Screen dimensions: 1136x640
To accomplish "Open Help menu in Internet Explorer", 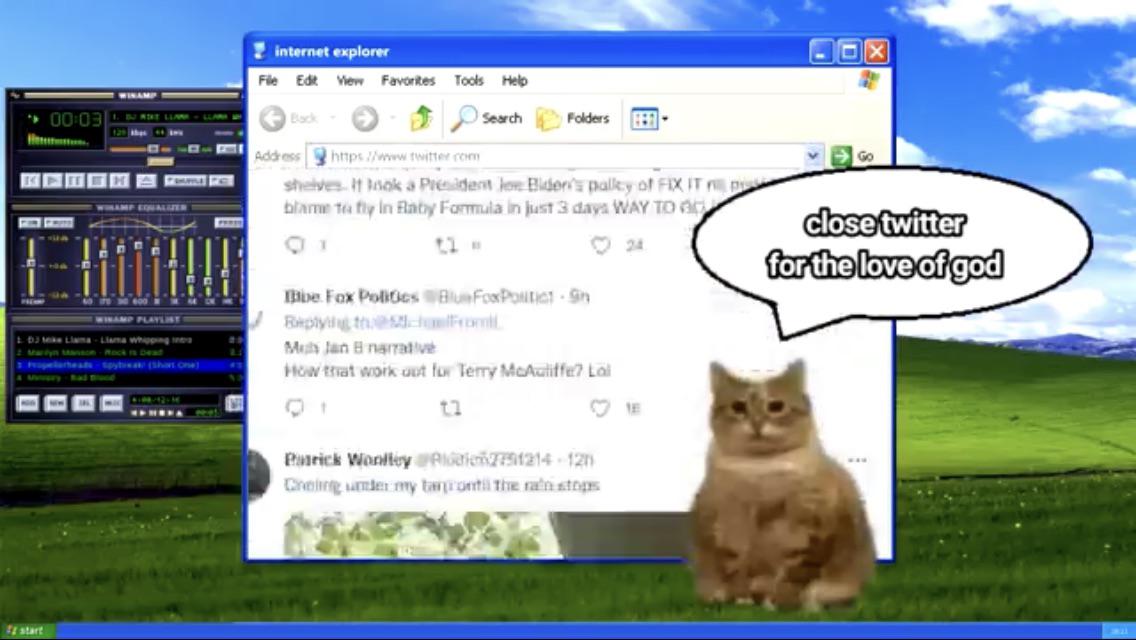I will 514,80.
